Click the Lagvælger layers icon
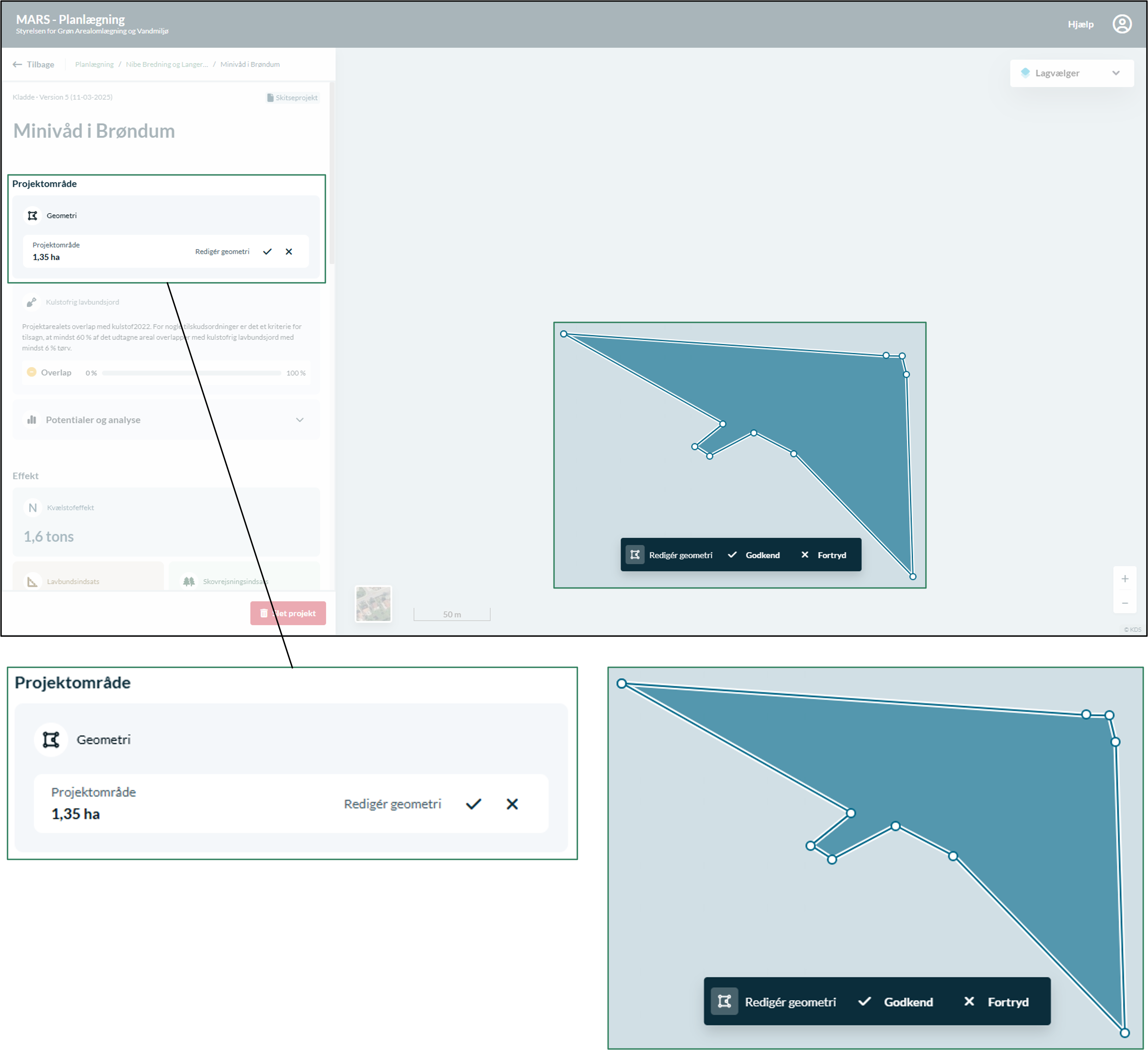This screenshot has width=1148, height=1050. pyautogui.click(x=1025, y=72)
